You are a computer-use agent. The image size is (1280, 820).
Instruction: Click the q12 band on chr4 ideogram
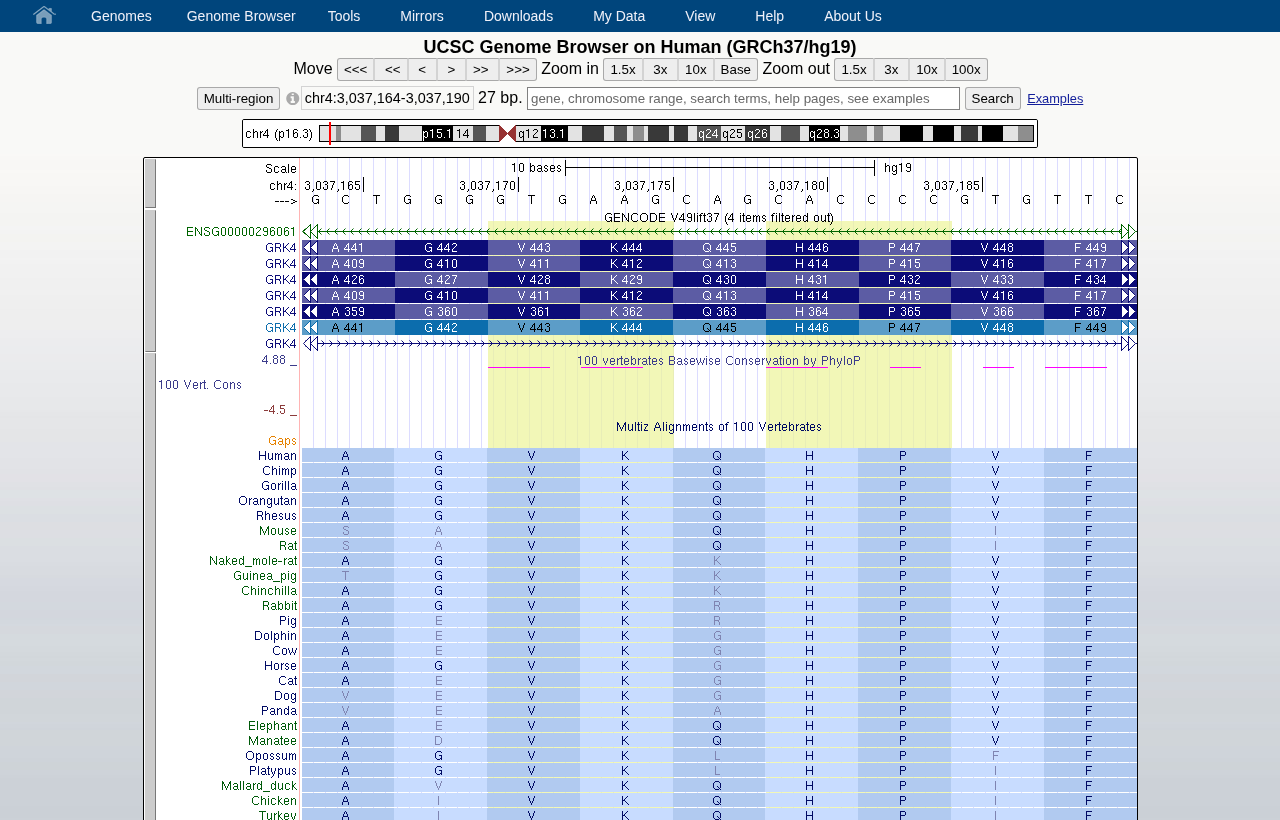pyautogui.click(x=529, y=134)
